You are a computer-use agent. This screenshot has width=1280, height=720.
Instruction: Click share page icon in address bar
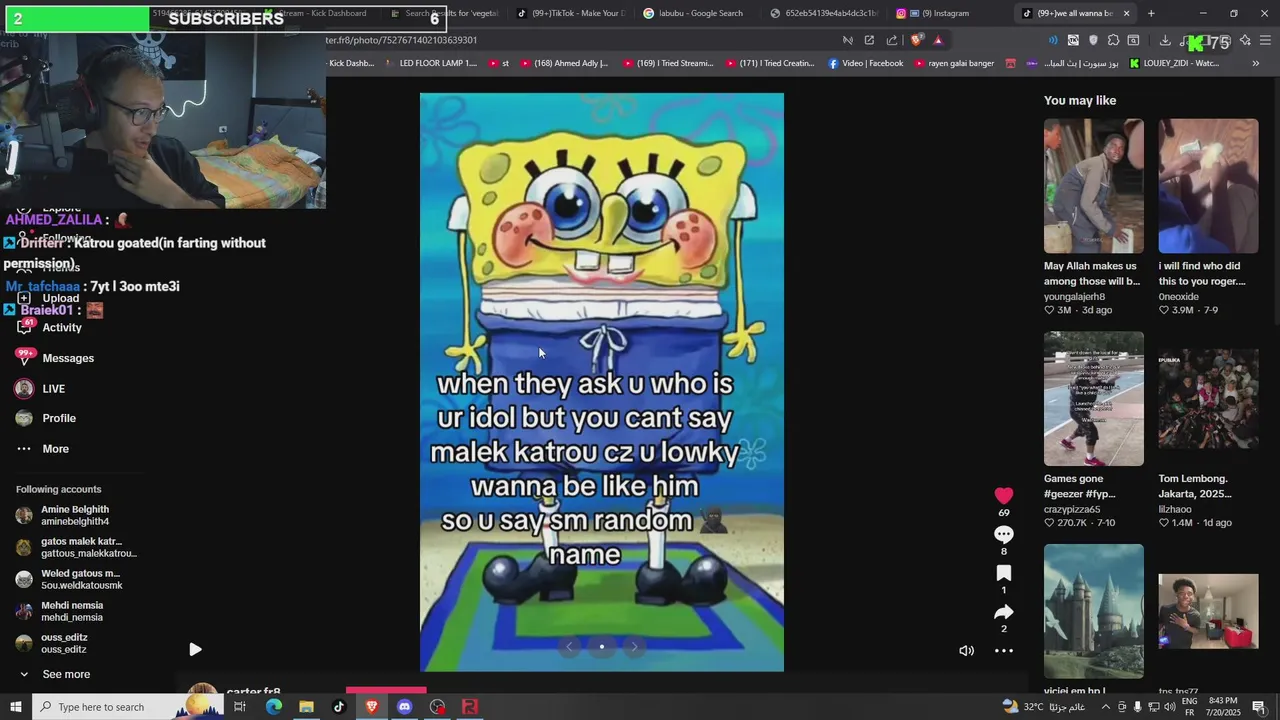pyautogui.click(x=892, y=40)
